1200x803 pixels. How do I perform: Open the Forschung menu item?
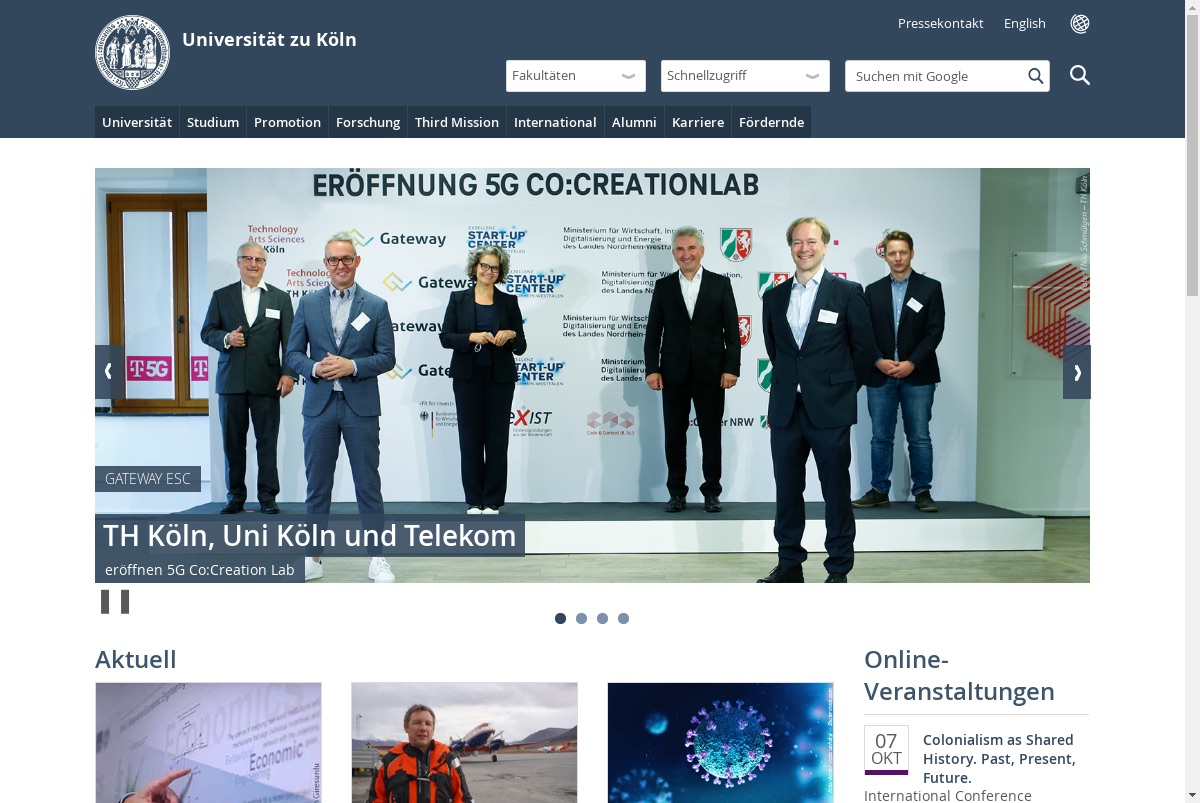point(368,122)
